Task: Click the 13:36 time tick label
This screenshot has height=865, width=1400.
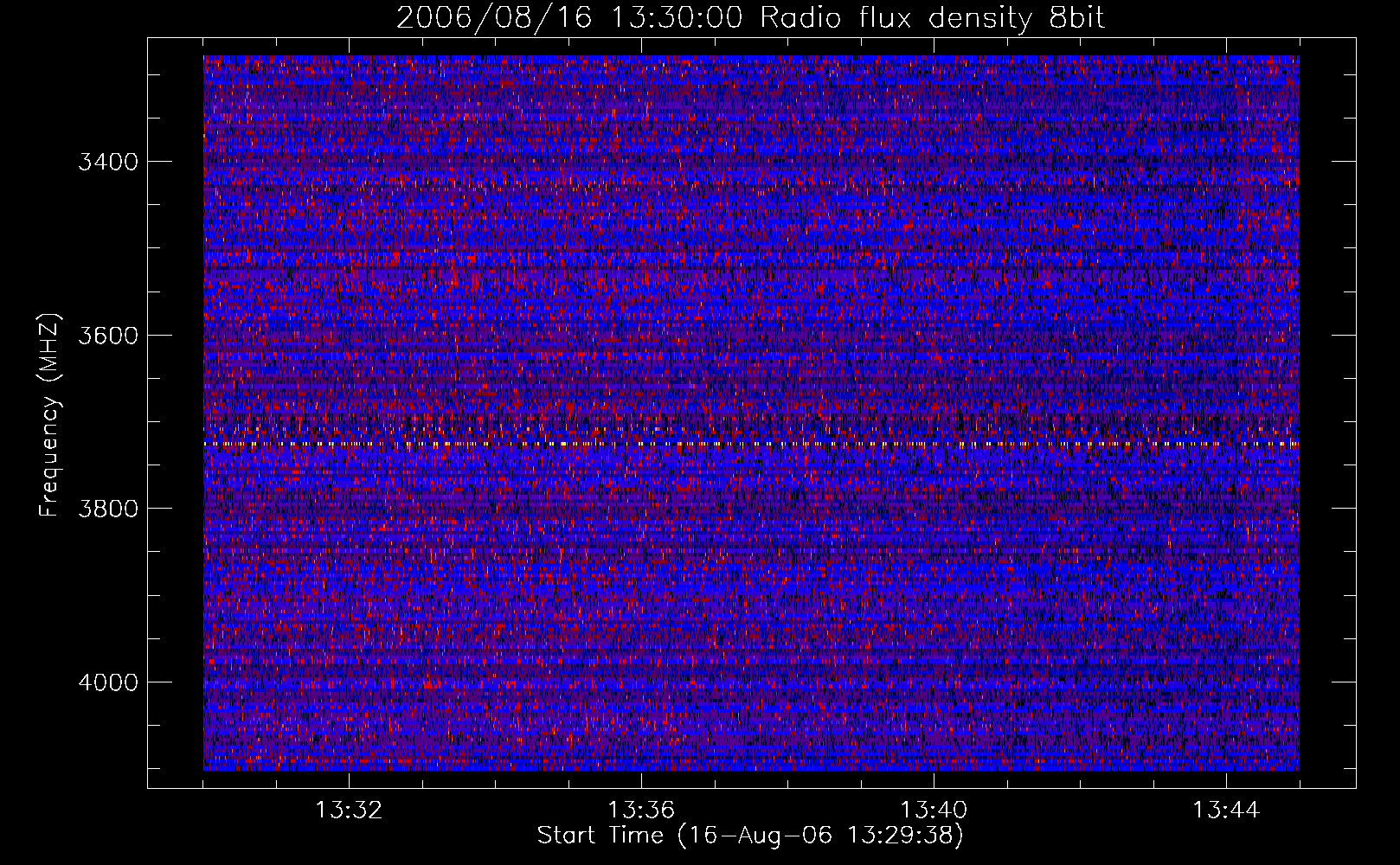Action: [x=641, y=811]
